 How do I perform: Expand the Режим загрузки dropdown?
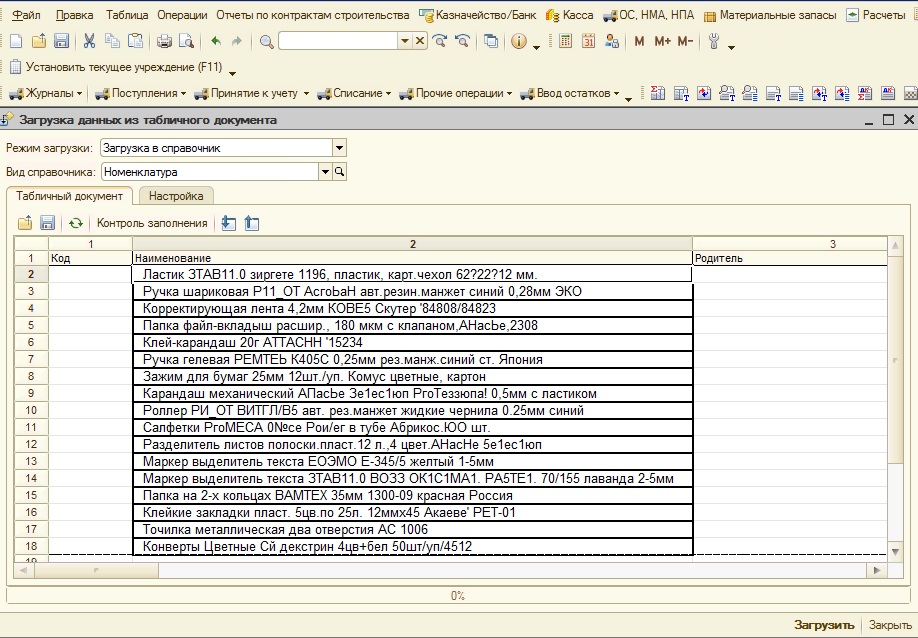click(339, 148)
